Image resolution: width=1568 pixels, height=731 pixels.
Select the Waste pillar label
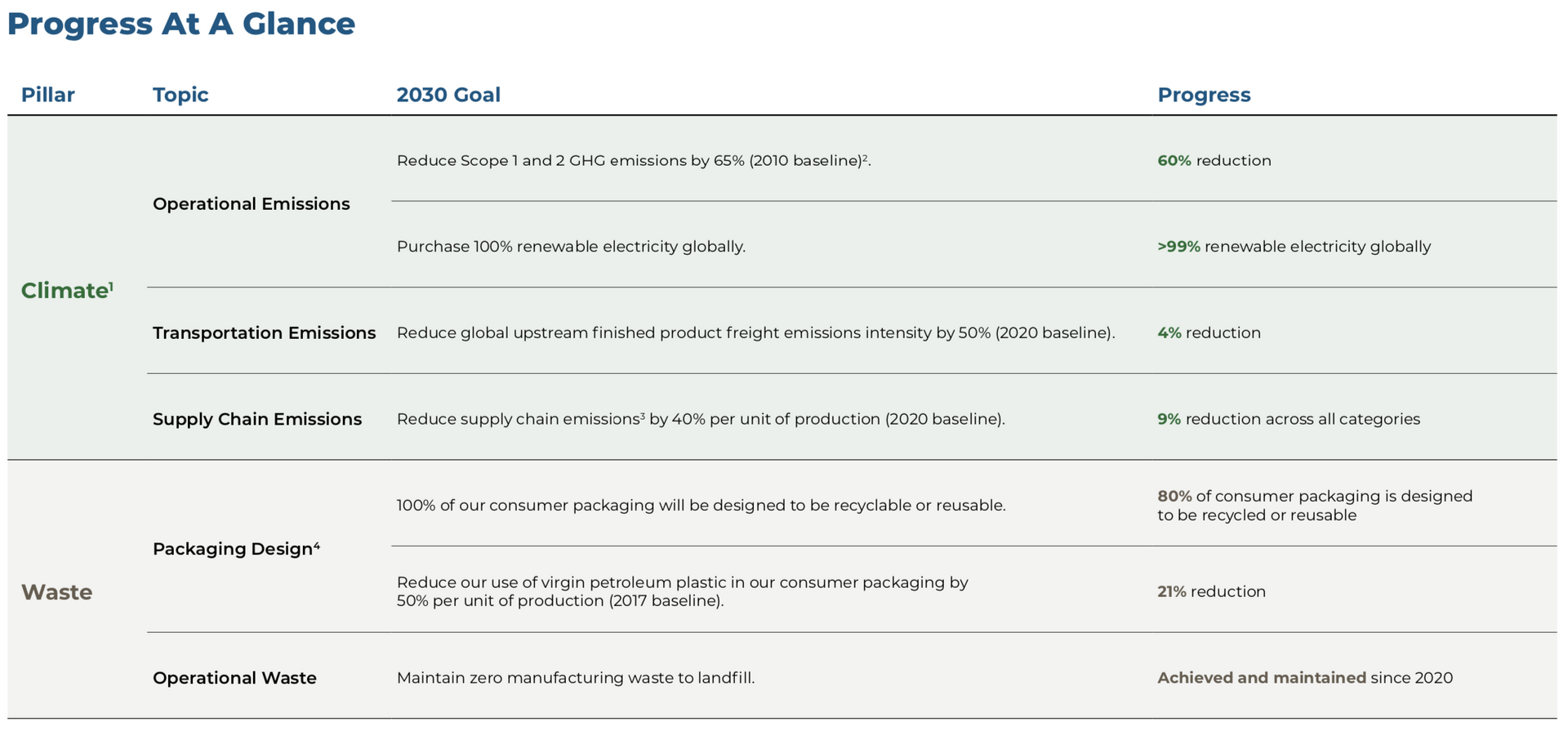[56, 592]
